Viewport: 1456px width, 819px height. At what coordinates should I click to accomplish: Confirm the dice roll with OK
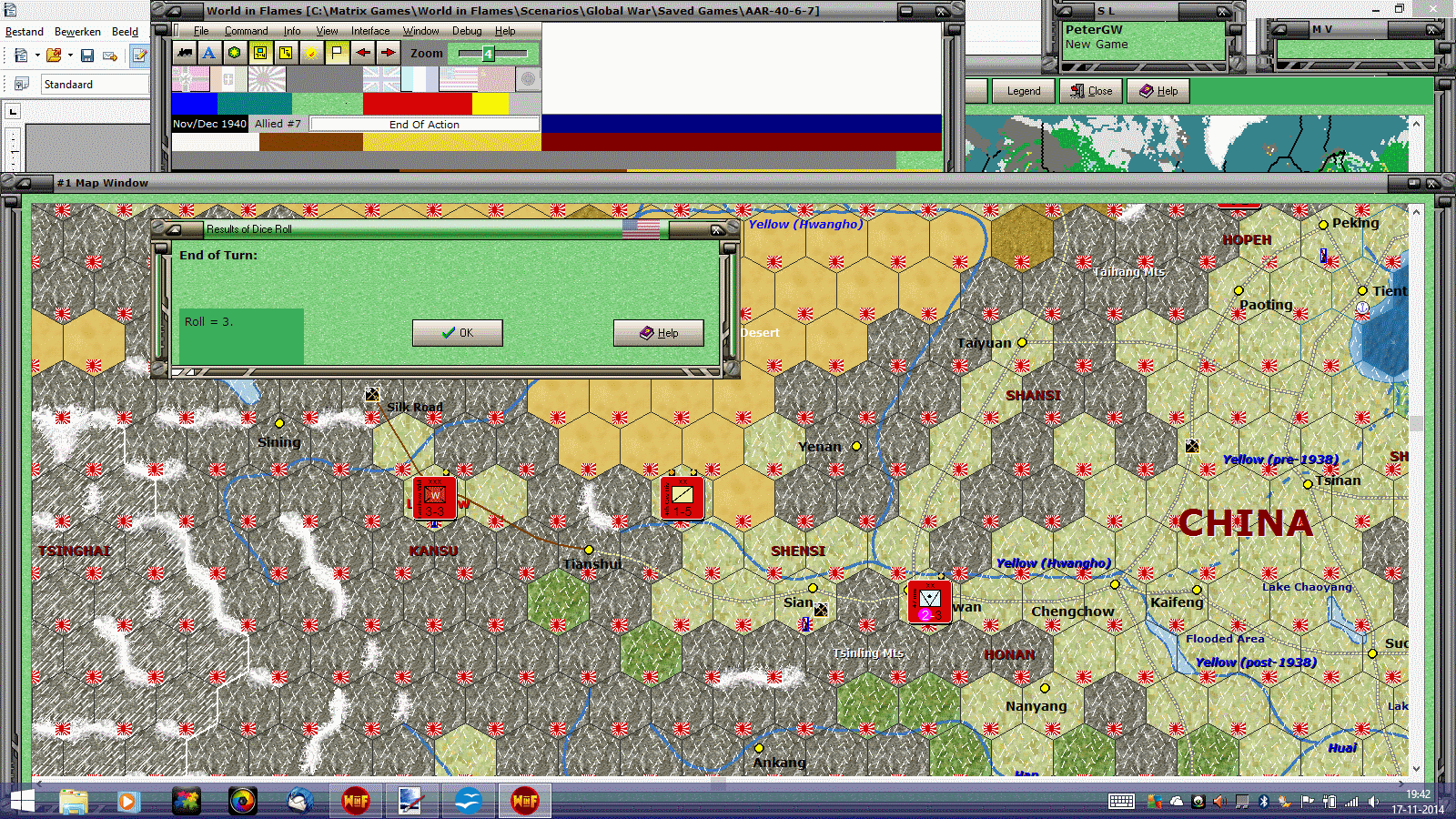click(457, 333)
